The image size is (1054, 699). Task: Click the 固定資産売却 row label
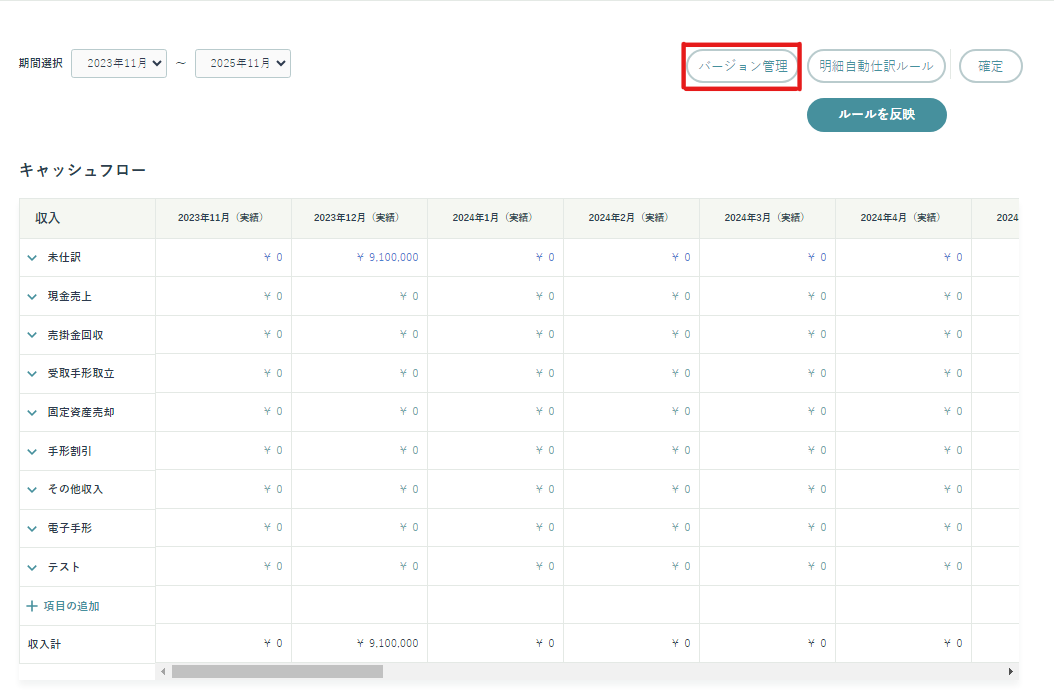(81, 413)
